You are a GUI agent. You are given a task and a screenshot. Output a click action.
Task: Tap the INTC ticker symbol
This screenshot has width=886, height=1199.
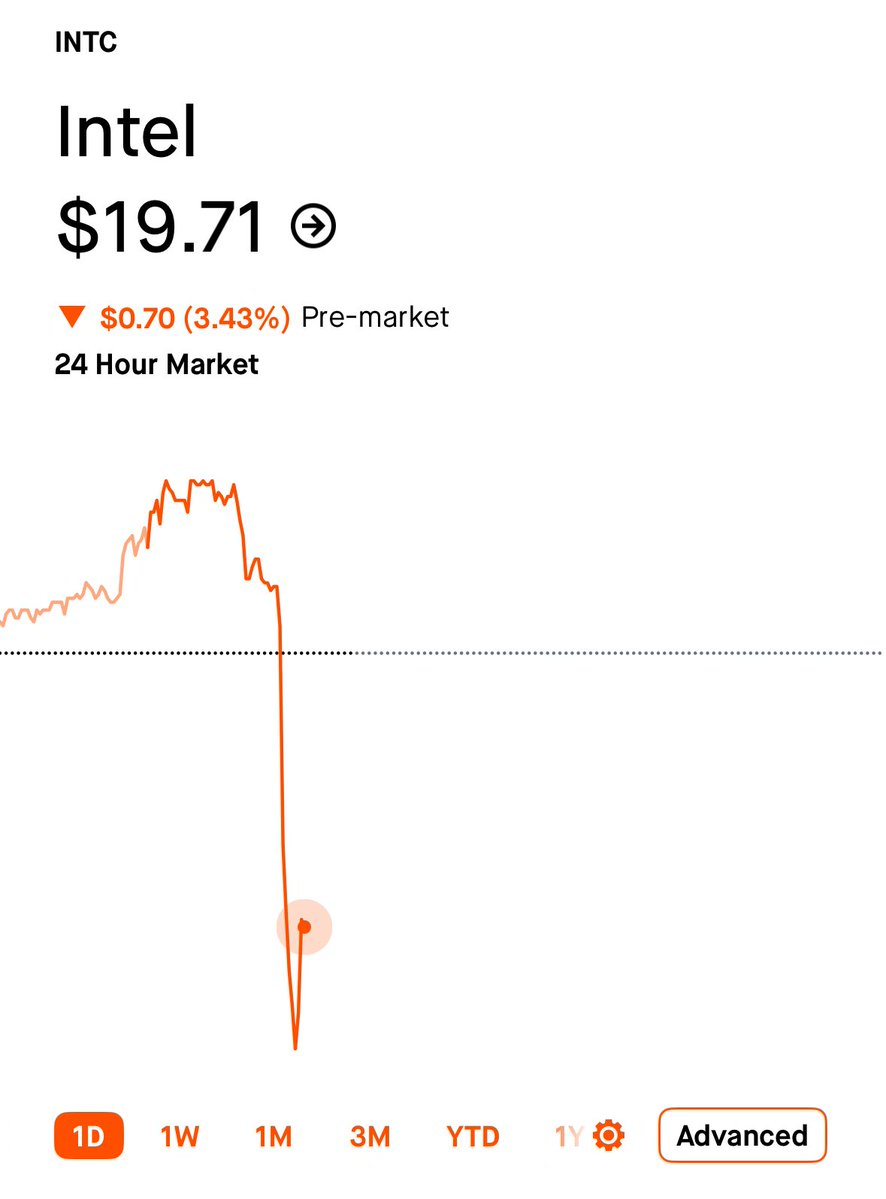tap(86, 42)
